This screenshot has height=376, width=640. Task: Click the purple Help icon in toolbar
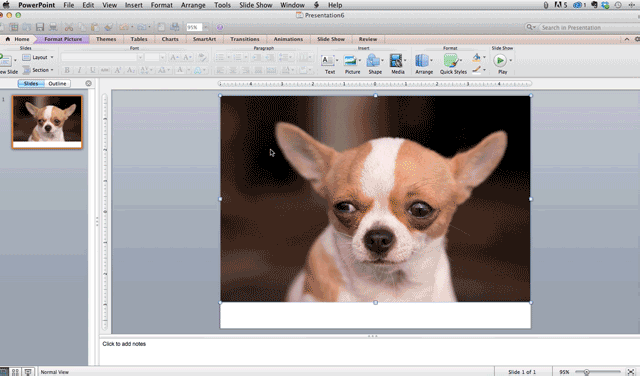click(220, 27)
